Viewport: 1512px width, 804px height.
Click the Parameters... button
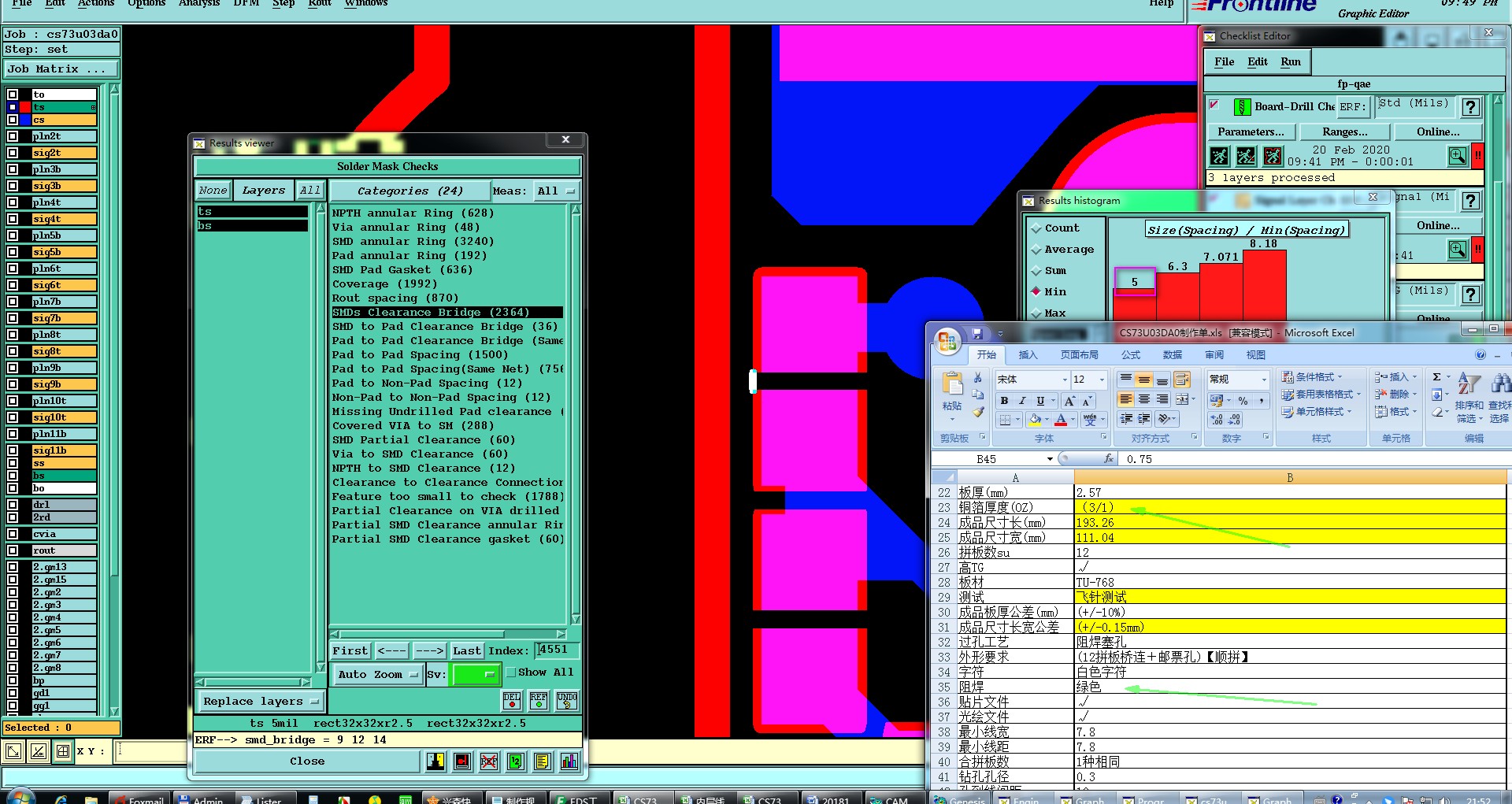[1251, 132]
